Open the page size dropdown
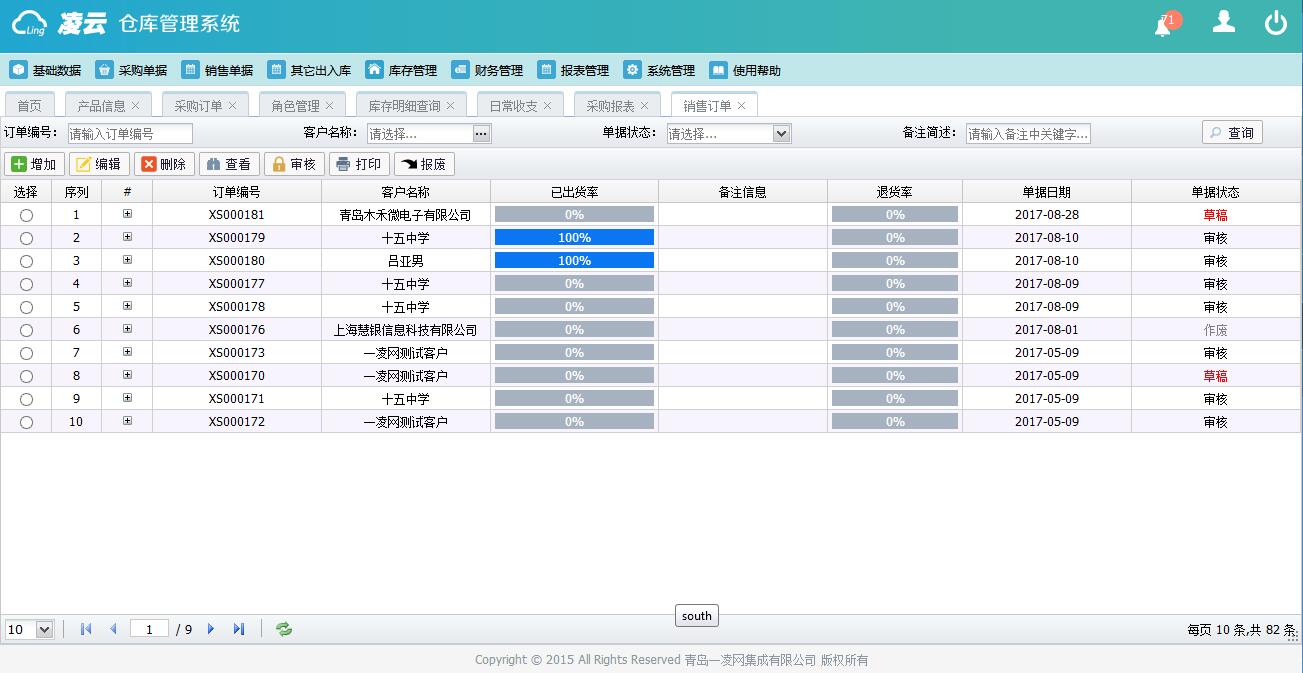Image resolution: width=1303 pixels, height=673 pixels. 44,629
